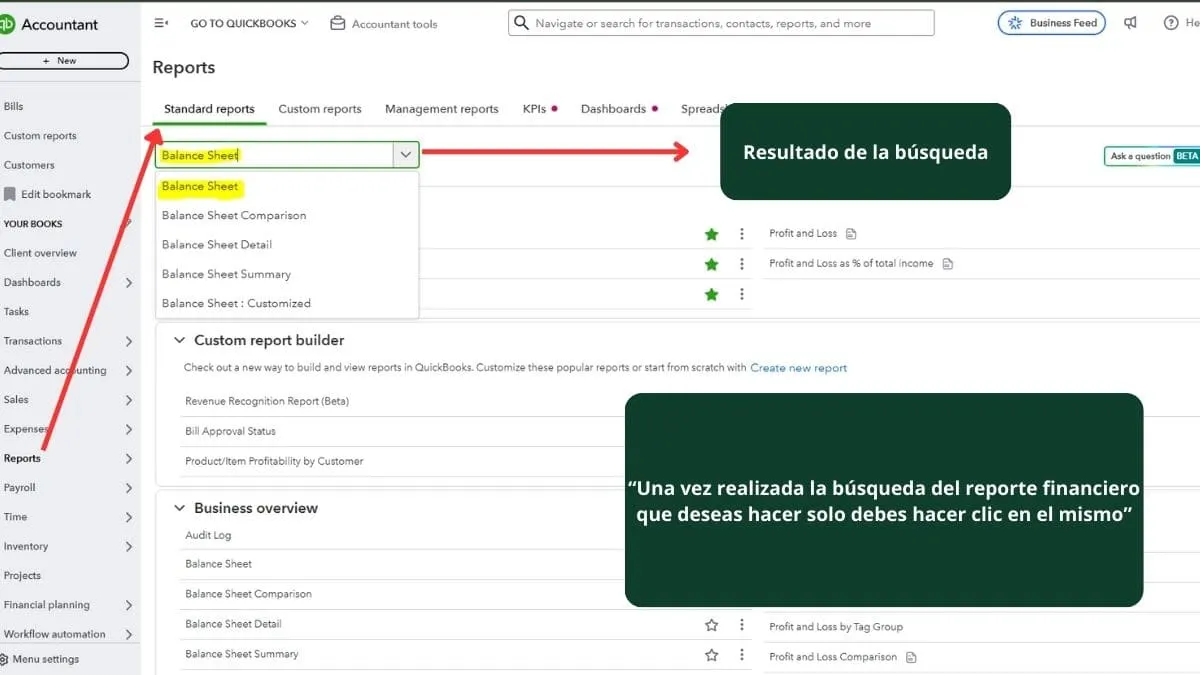Viewport: 1200px width, 675px height.
Task: Expand Financial planning chevron in sidebar
Action: point(128,605)
